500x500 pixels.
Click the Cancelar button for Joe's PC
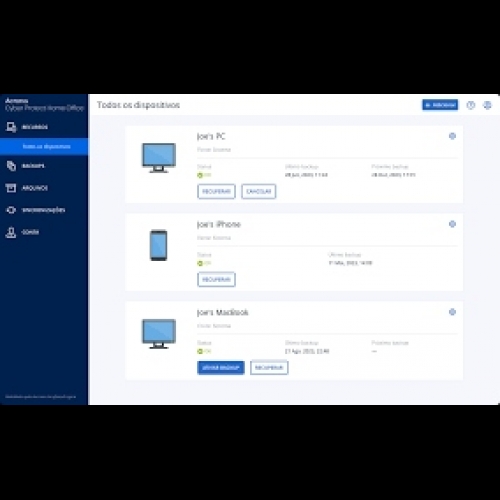[259, 191]
